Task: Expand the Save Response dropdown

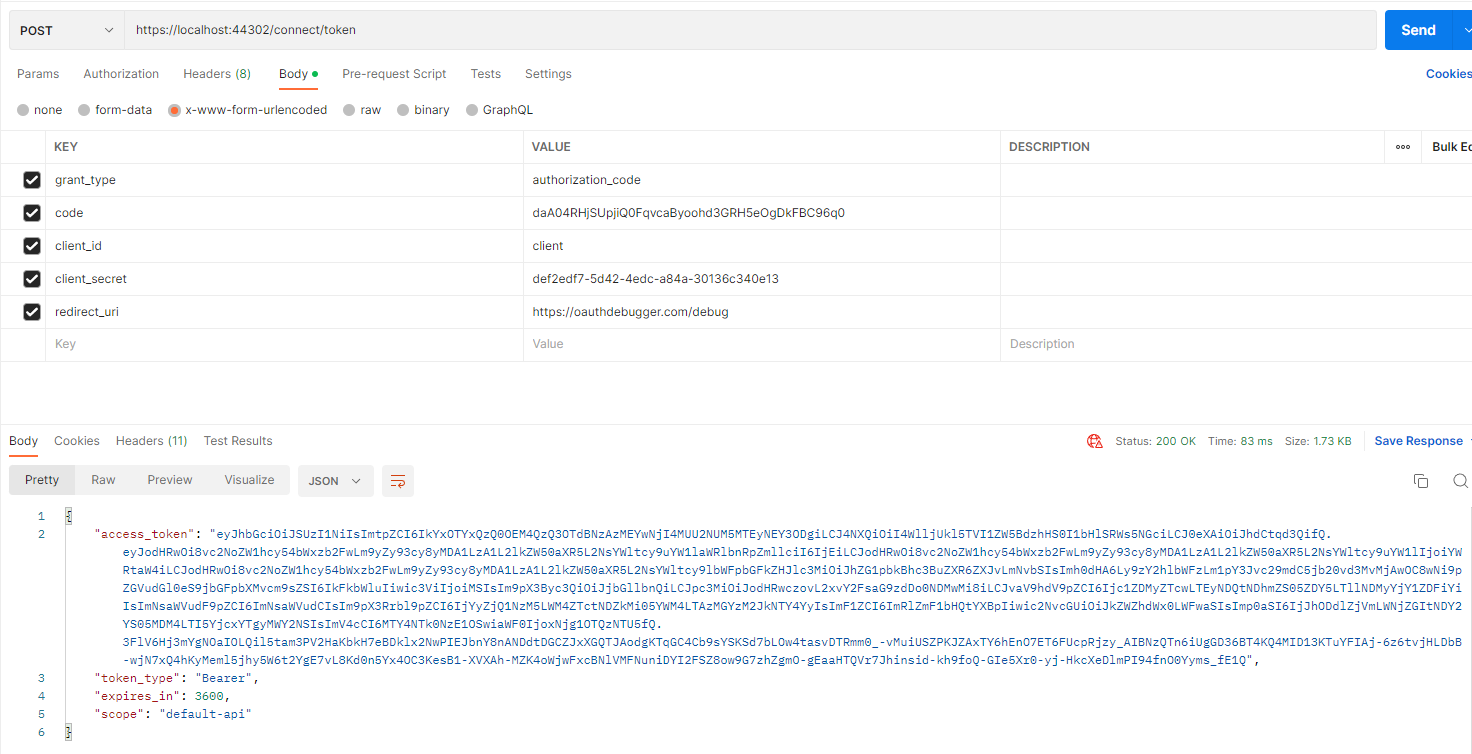Action: tap(1469, 441)
